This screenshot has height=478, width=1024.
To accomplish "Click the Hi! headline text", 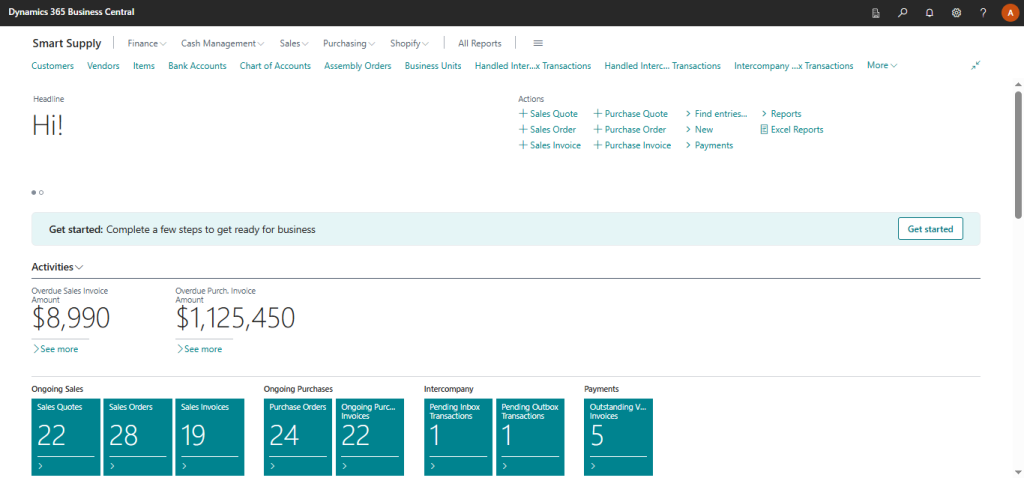I will tap(48, 125).
